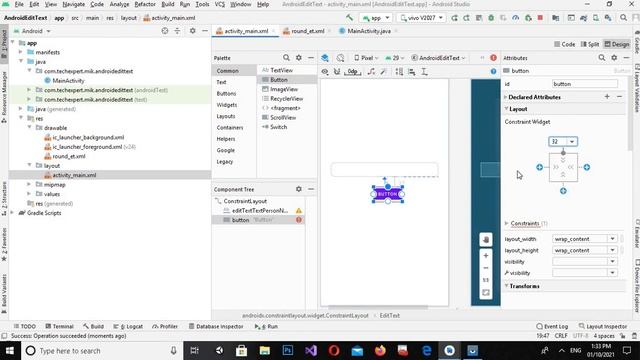Screen dimensions: 640x360
Task: Click error icon on button in Component Tree
Action: [x=299, y=220]
